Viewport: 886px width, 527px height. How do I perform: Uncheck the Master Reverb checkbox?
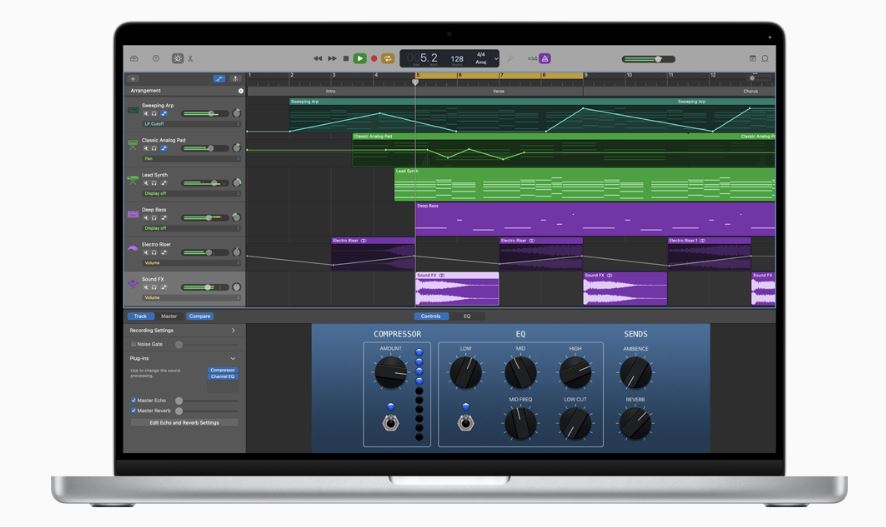pyautogui.click(x=134, y=411)
